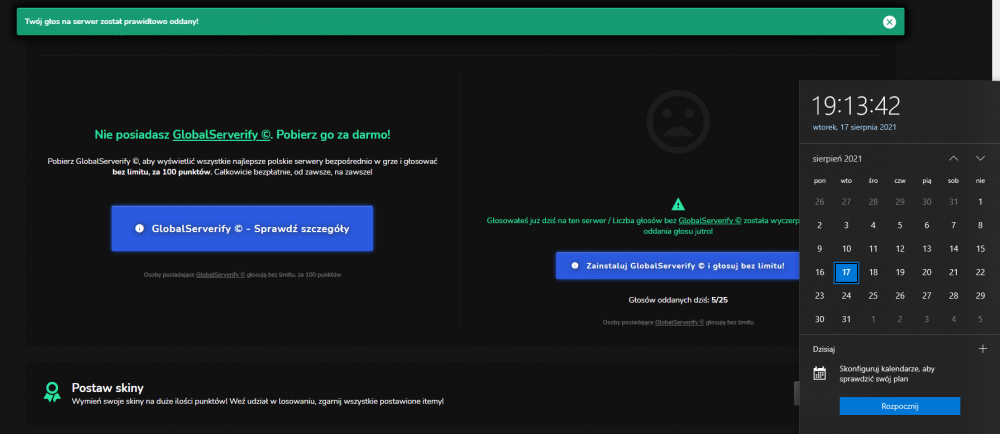Select August 5 in calendar

click(x=900, y=225)
